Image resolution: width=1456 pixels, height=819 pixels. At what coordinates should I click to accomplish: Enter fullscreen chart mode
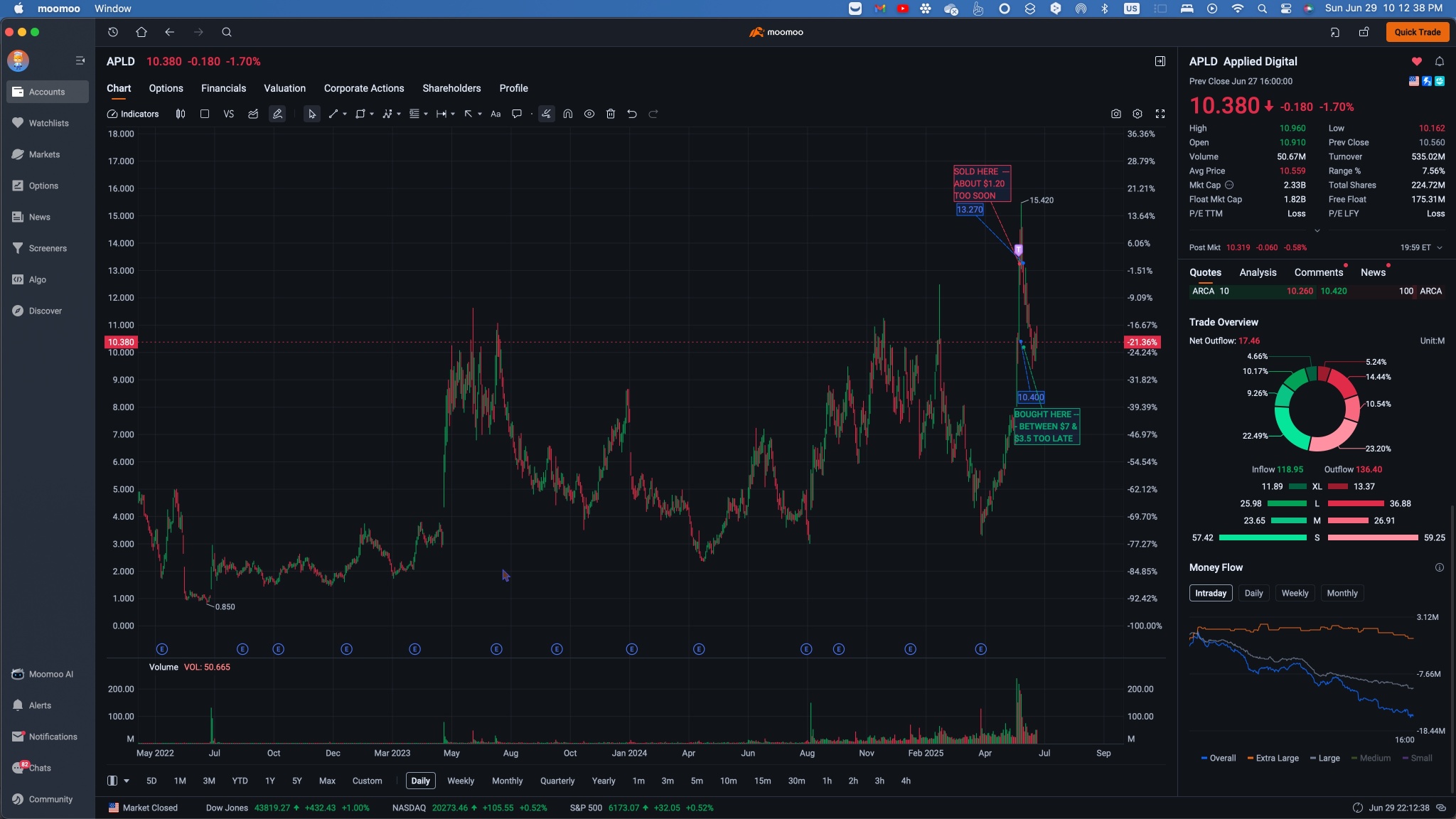(x=1160, y=114)
